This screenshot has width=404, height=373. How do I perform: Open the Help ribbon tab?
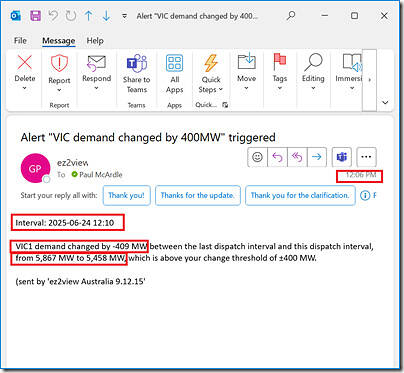(x=95, y=41)
